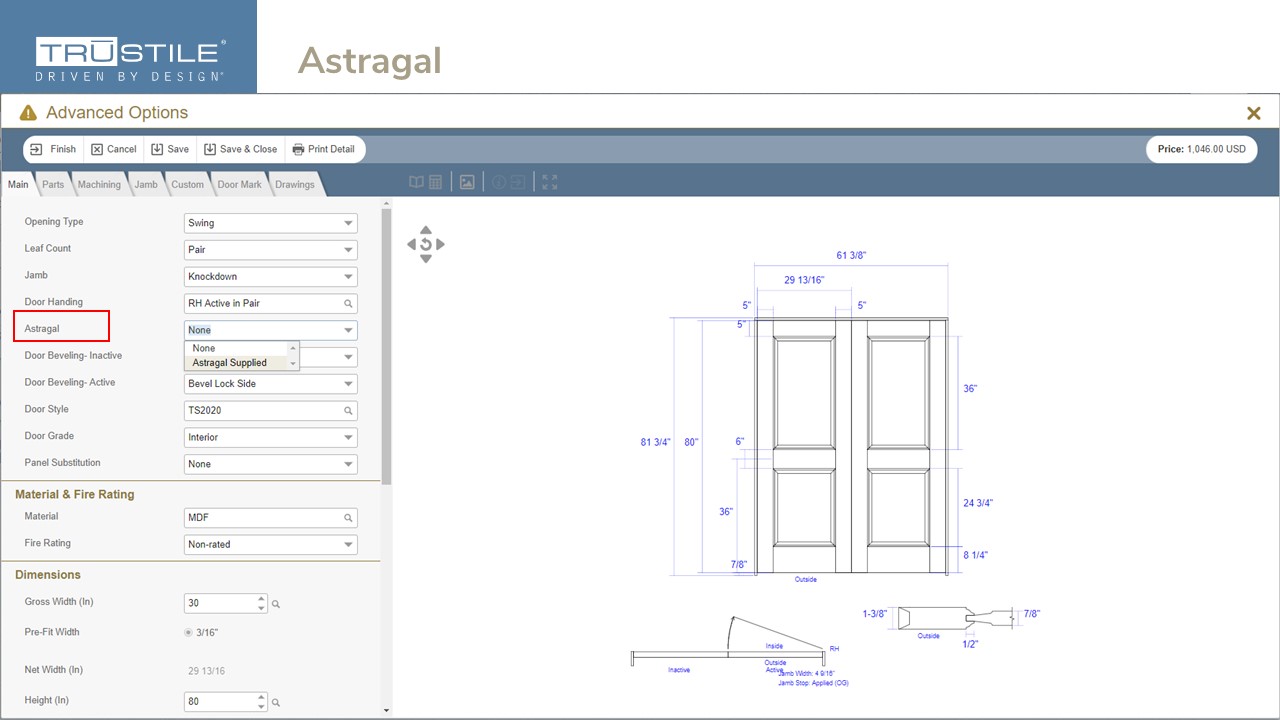This screenshot has height=720, width=1280.
Task: Open the Machining tab
Action: click(x=99, y=184)
